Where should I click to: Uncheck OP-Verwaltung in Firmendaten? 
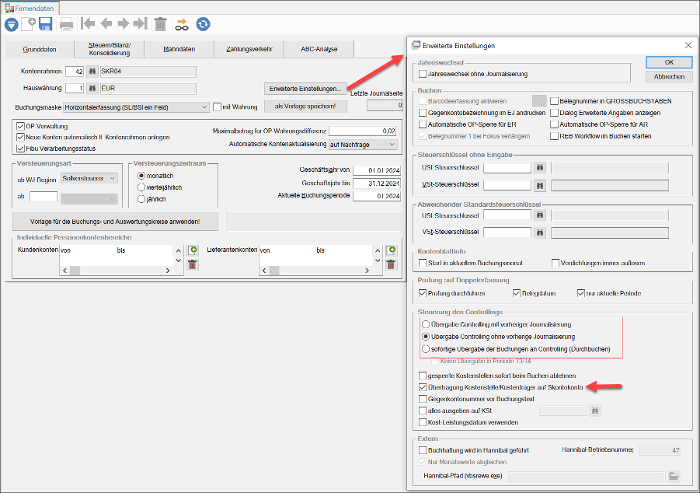(20, 126)
